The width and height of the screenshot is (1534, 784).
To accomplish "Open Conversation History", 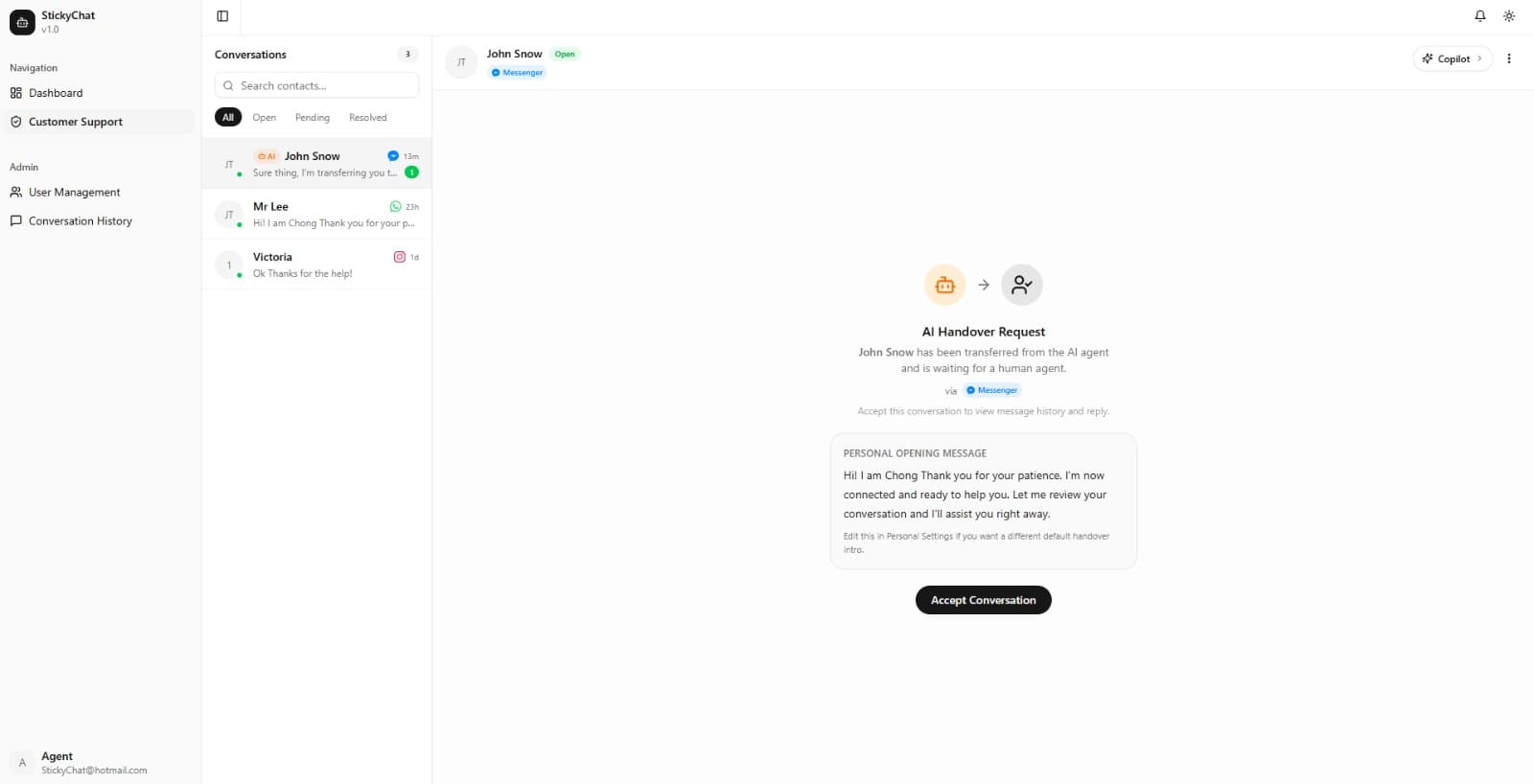I will [100, 221].
